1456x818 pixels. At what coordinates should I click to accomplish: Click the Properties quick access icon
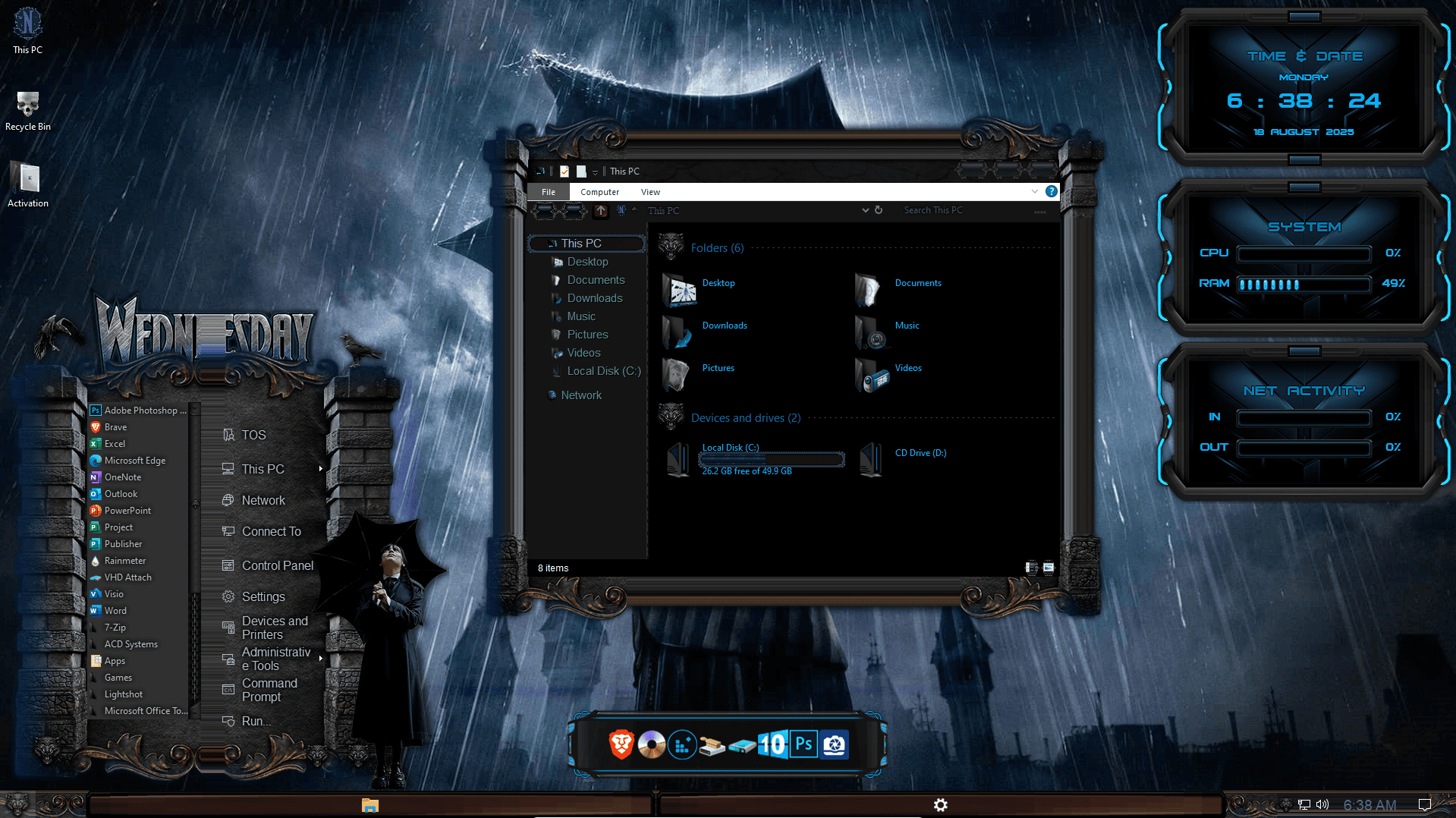564,171
